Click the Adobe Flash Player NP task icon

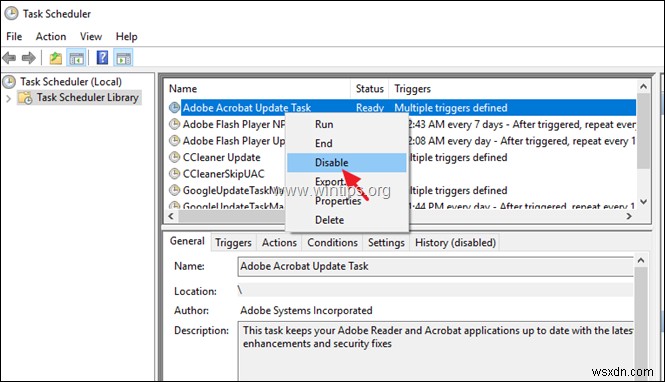(174, 124)
